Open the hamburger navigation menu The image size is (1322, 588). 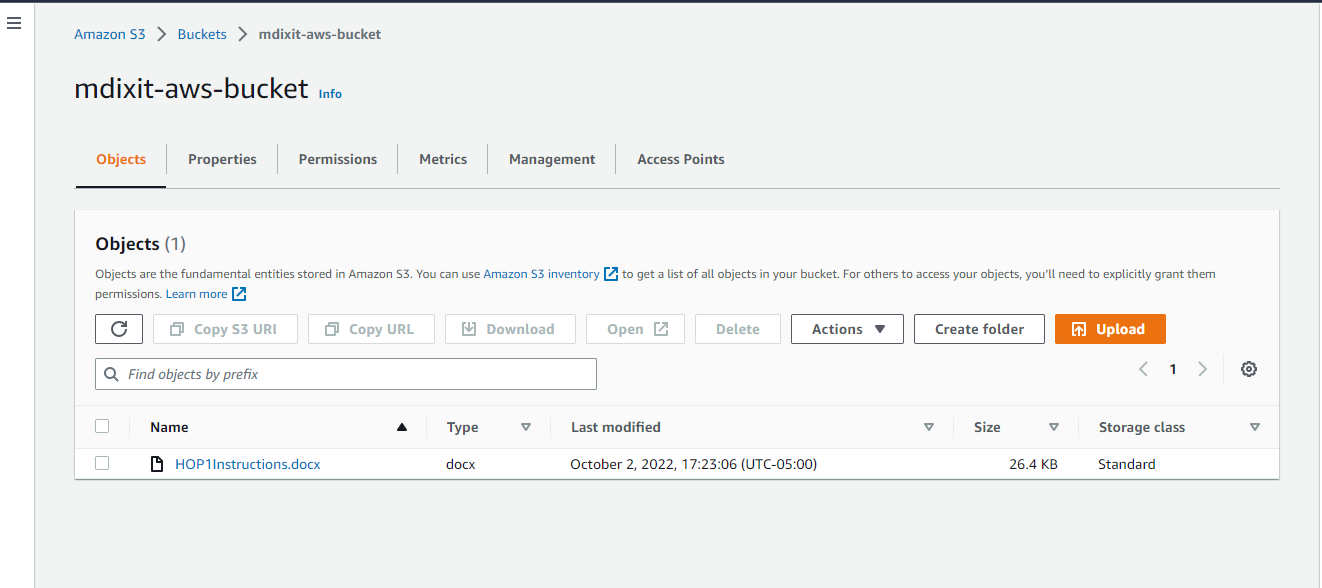[x=13, y=22]
